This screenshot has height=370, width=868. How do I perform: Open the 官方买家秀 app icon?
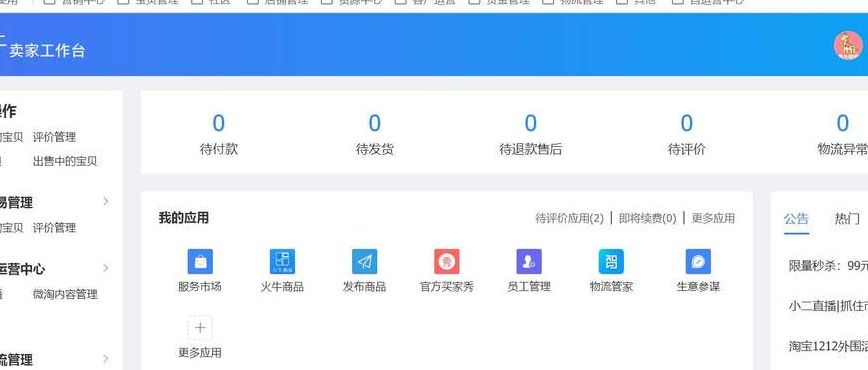[x=447, y=261]
